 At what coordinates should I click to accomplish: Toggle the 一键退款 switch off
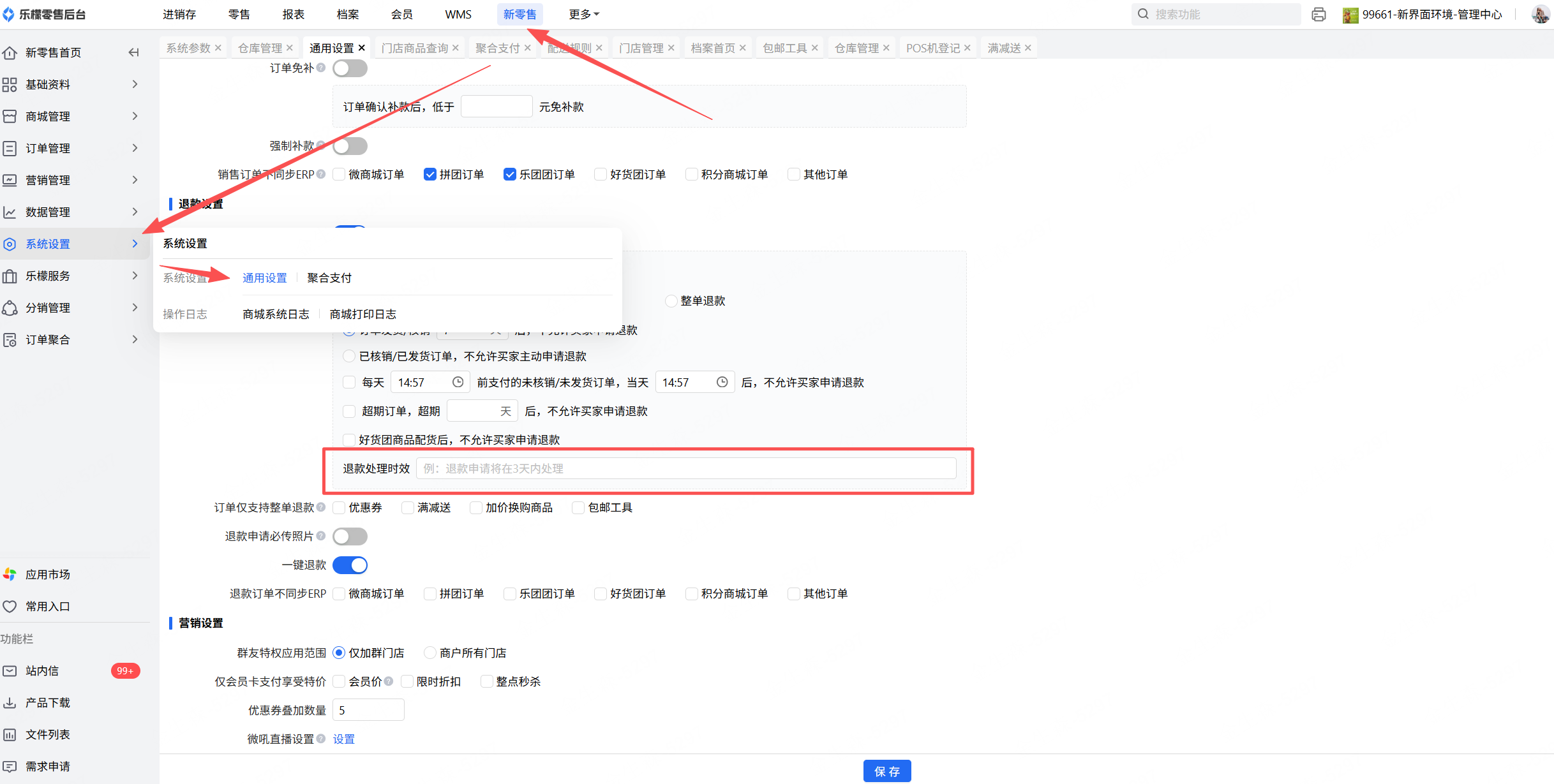350,565
